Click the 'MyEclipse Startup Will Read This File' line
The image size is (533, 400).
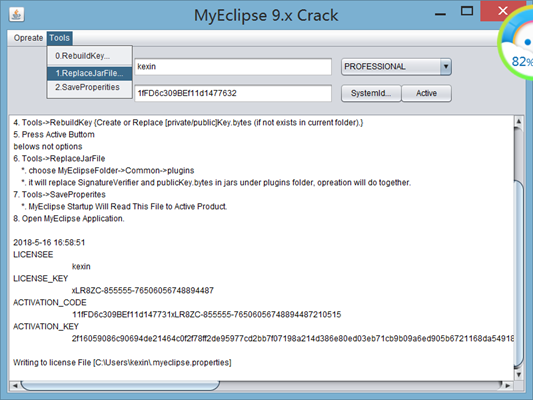coord(124,207)
